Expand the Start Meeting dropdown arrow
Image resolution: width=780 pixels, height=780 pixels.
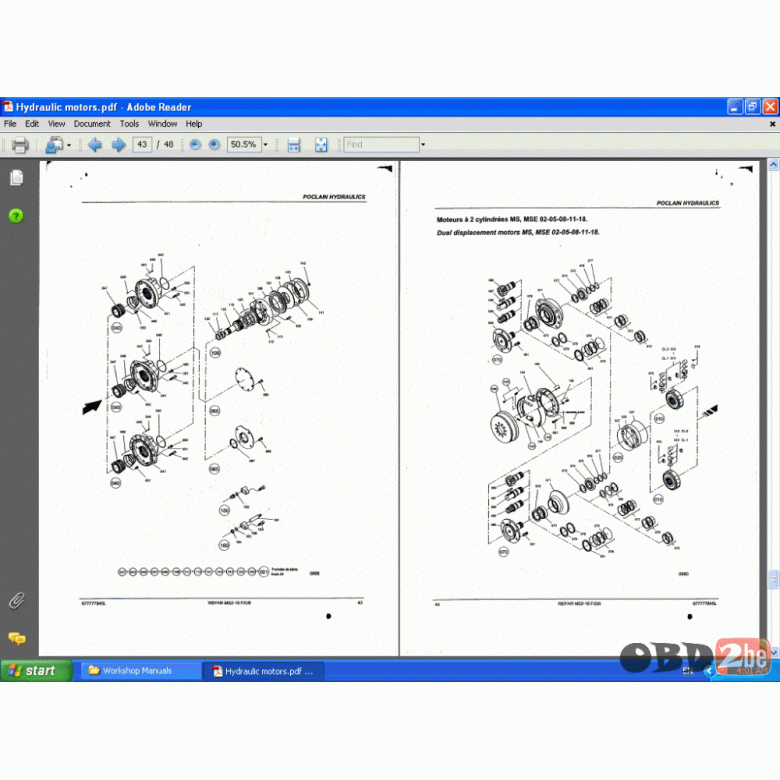tap(69, 145)
